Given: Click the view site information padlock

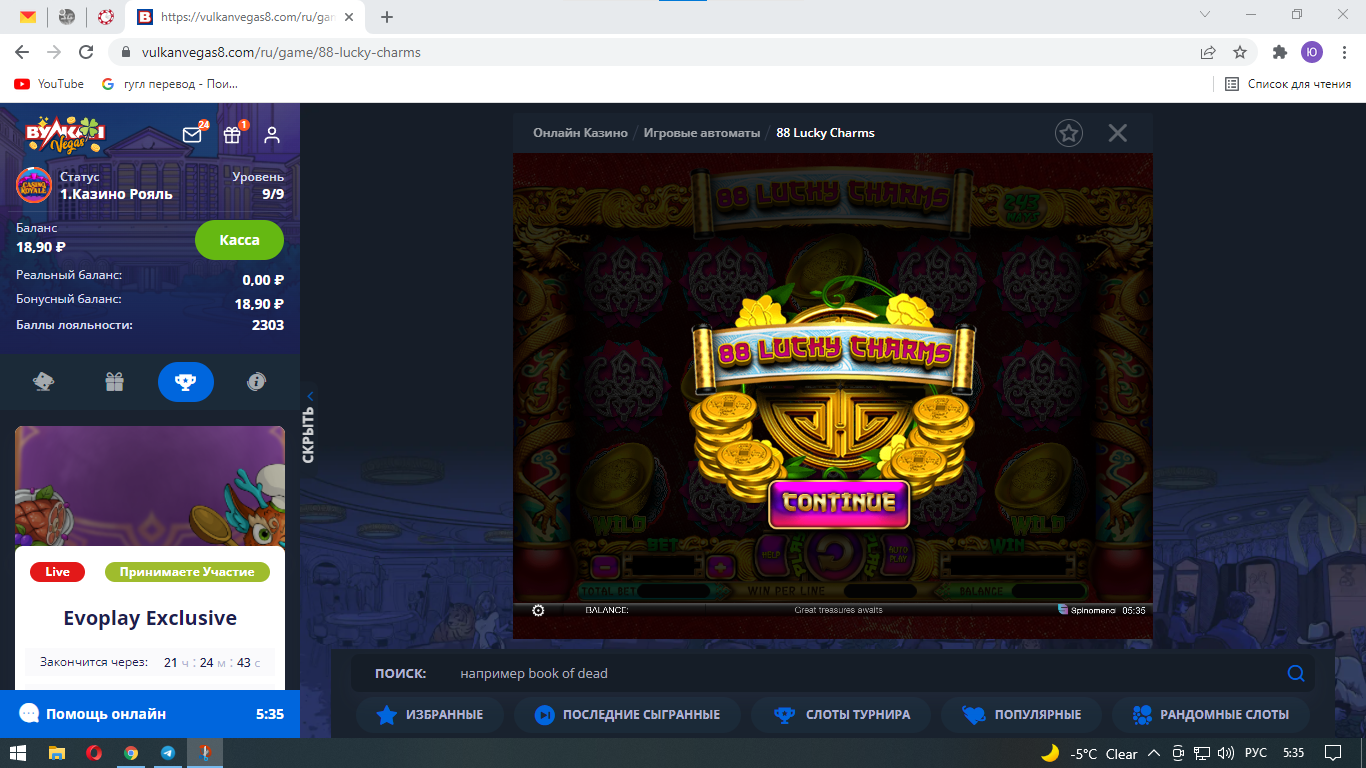Looking at the screenshot, I should (126, 52).
